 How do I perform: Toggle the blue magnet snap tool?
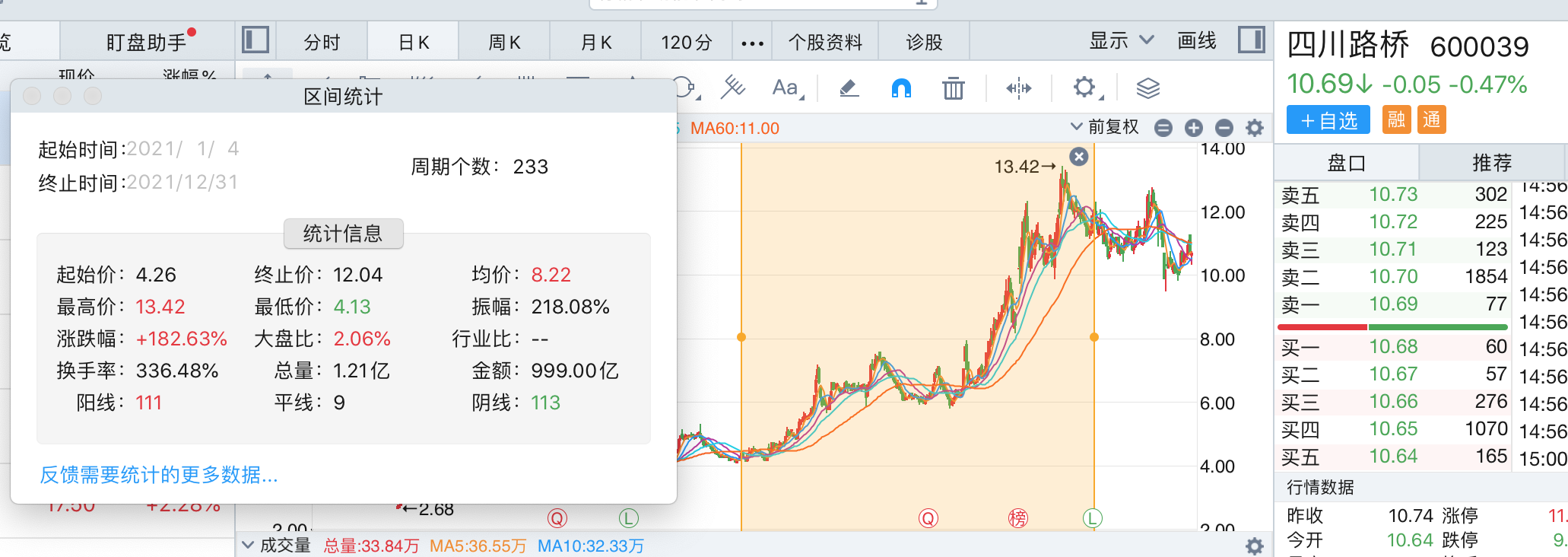pos(901,88)
